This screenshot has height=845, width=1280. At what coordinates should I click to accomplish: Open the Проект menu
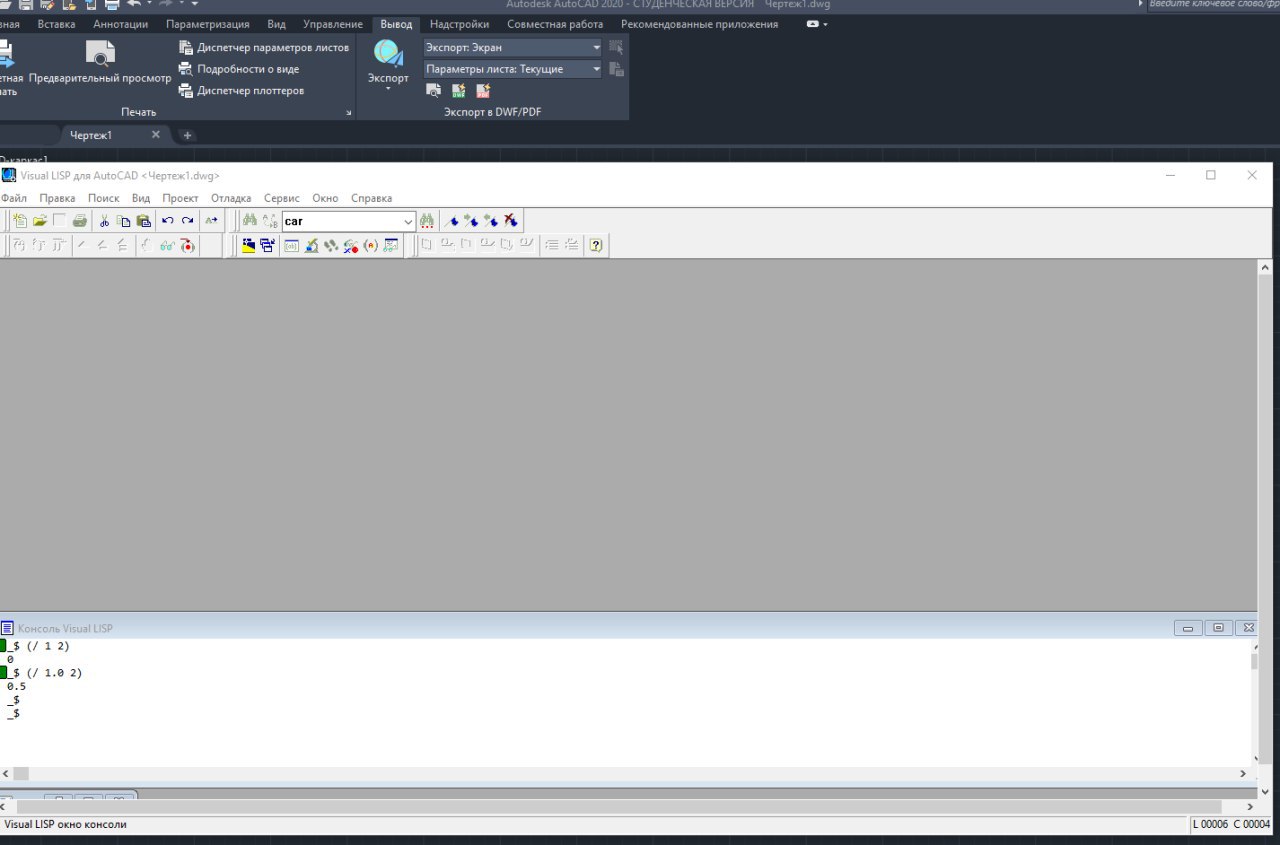pos(181,198)
